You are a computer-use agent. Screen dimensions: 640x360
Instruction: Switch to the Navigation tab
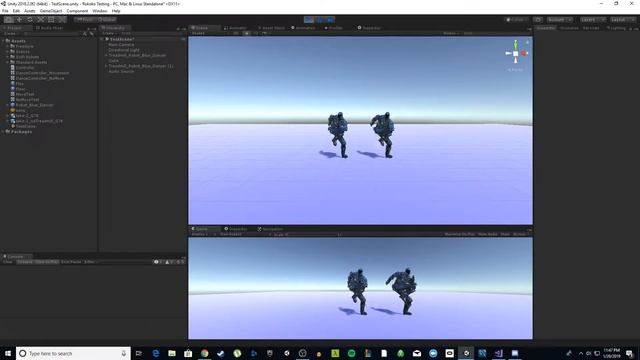coord(270,229)
